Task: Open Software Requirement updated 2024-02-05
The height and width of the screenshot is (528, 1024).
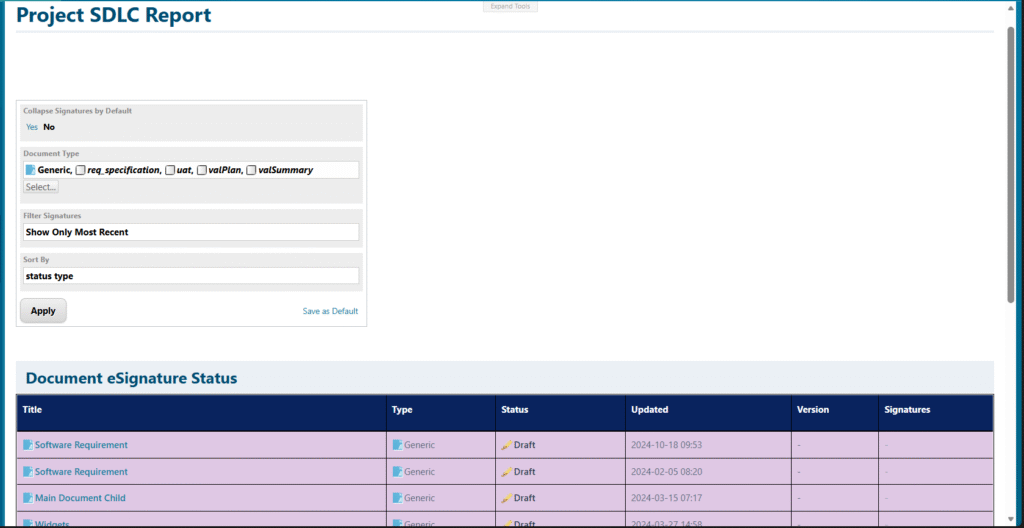Action: [x=81, y=472]
